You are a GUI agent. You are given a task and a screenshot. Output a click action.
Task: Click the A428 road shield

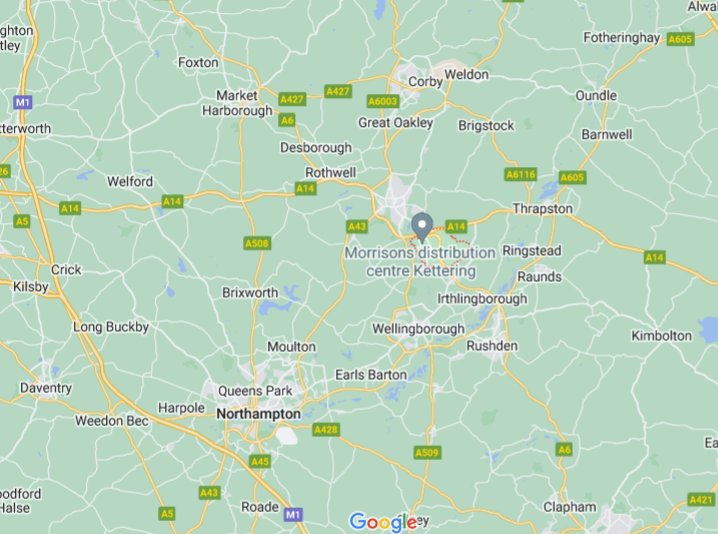326,430
